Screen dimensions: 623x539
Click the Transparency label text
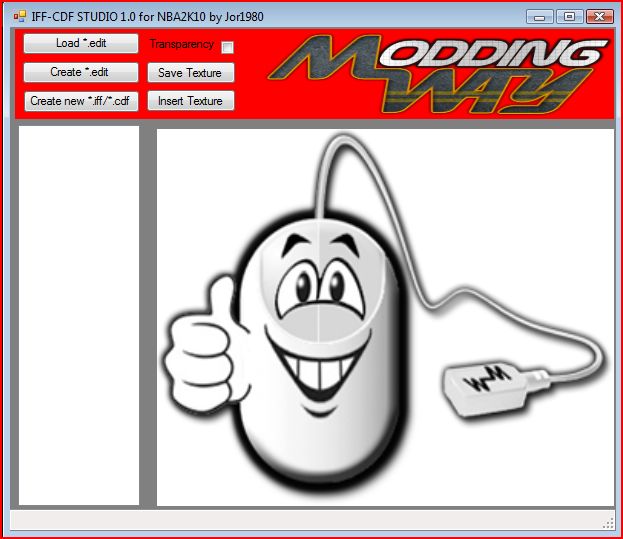181,45
